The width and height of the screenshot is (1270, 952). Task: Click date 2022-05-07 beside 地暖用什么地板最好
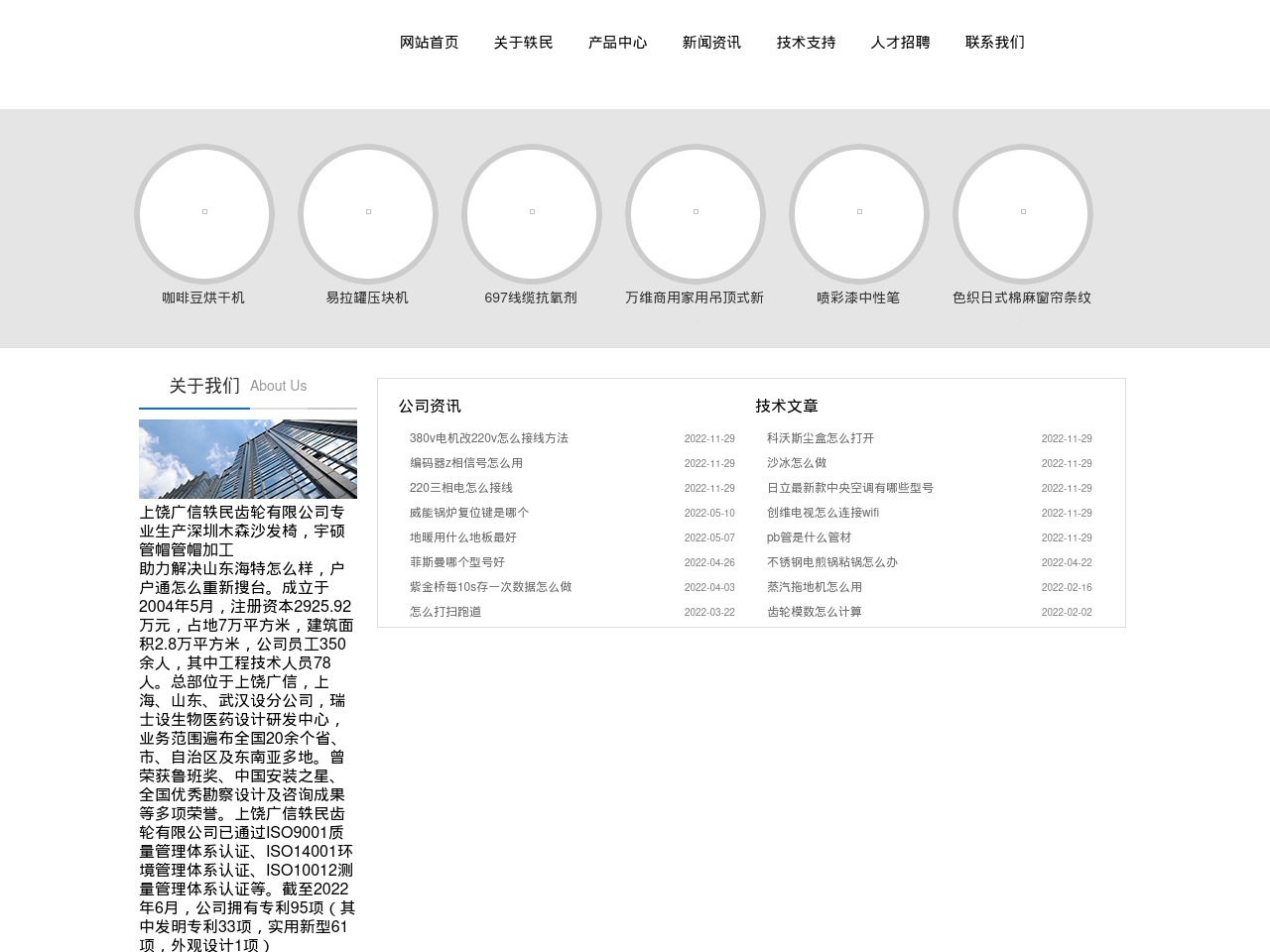click(x=709, y=538)
